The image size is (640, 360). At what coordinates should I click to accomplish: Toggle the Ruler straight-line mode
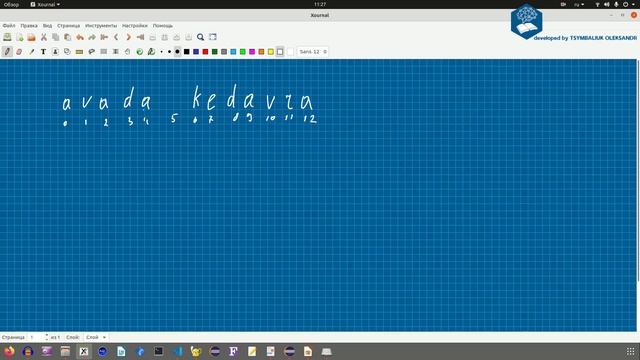coord(79,52)
